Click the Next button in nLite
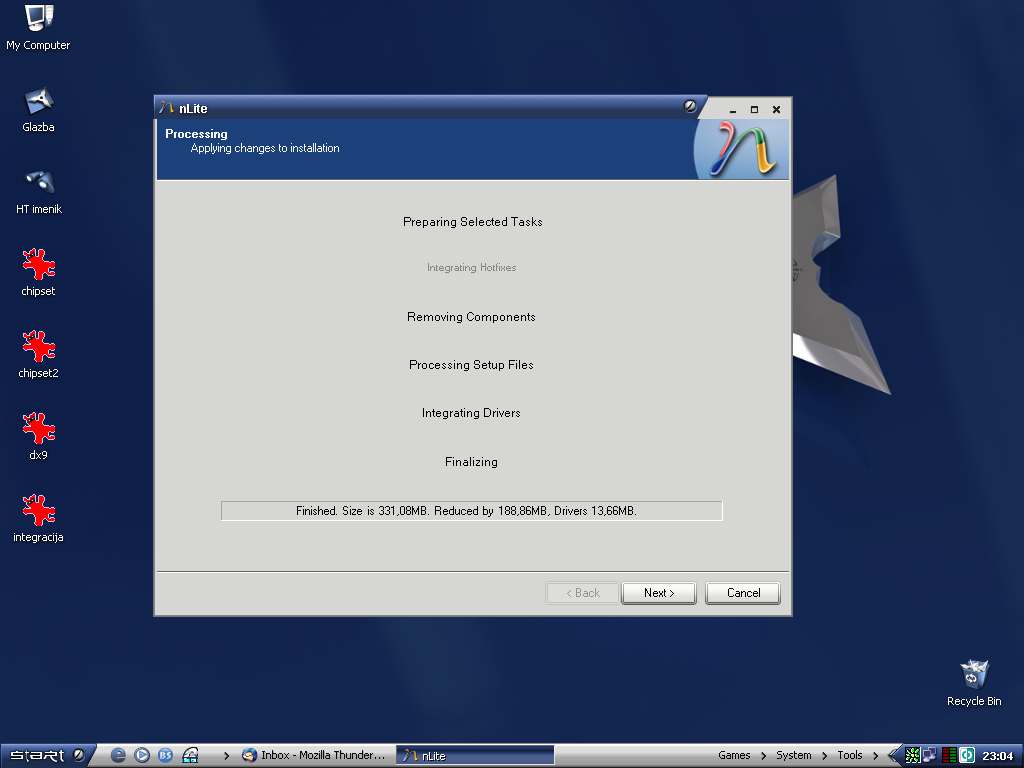1024x768 pixels. coord(658,593)
